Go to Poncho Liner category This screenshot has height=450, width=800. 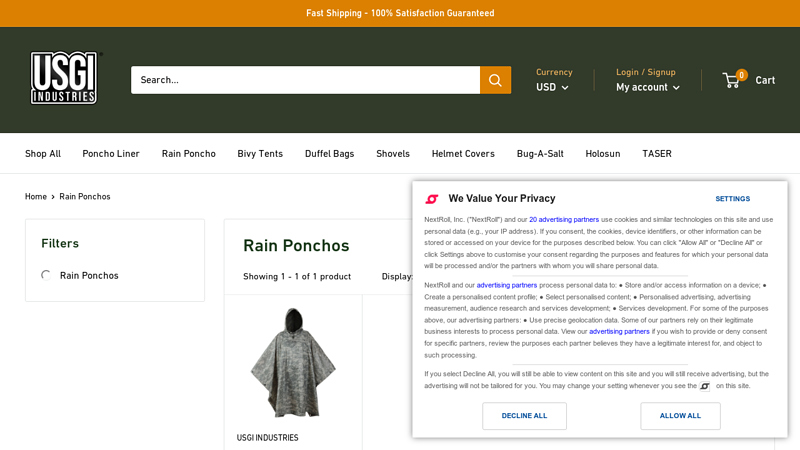tap(111, 154)
